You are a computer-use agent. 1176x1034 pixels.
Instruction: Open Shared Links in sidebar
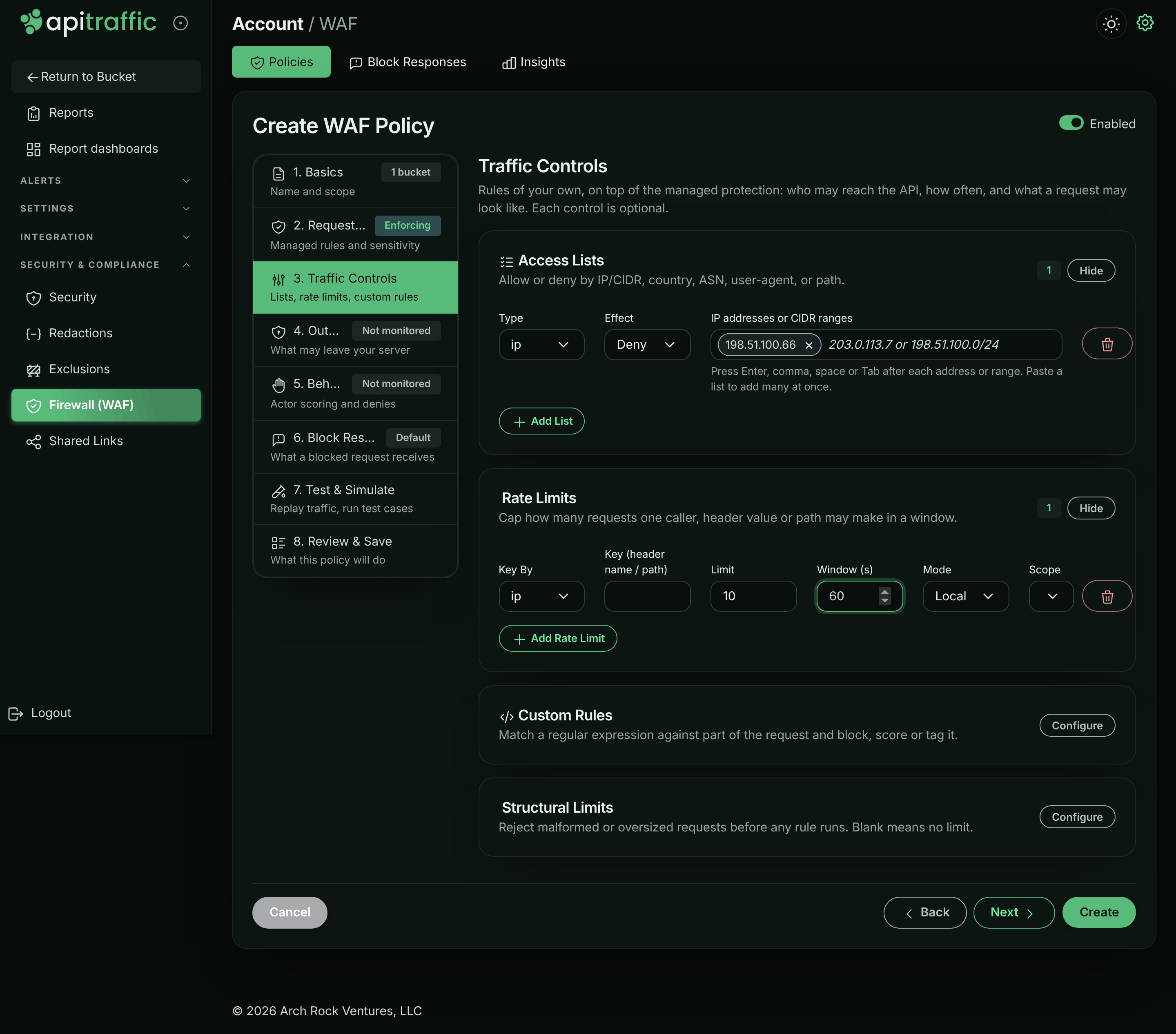[106, 441]
